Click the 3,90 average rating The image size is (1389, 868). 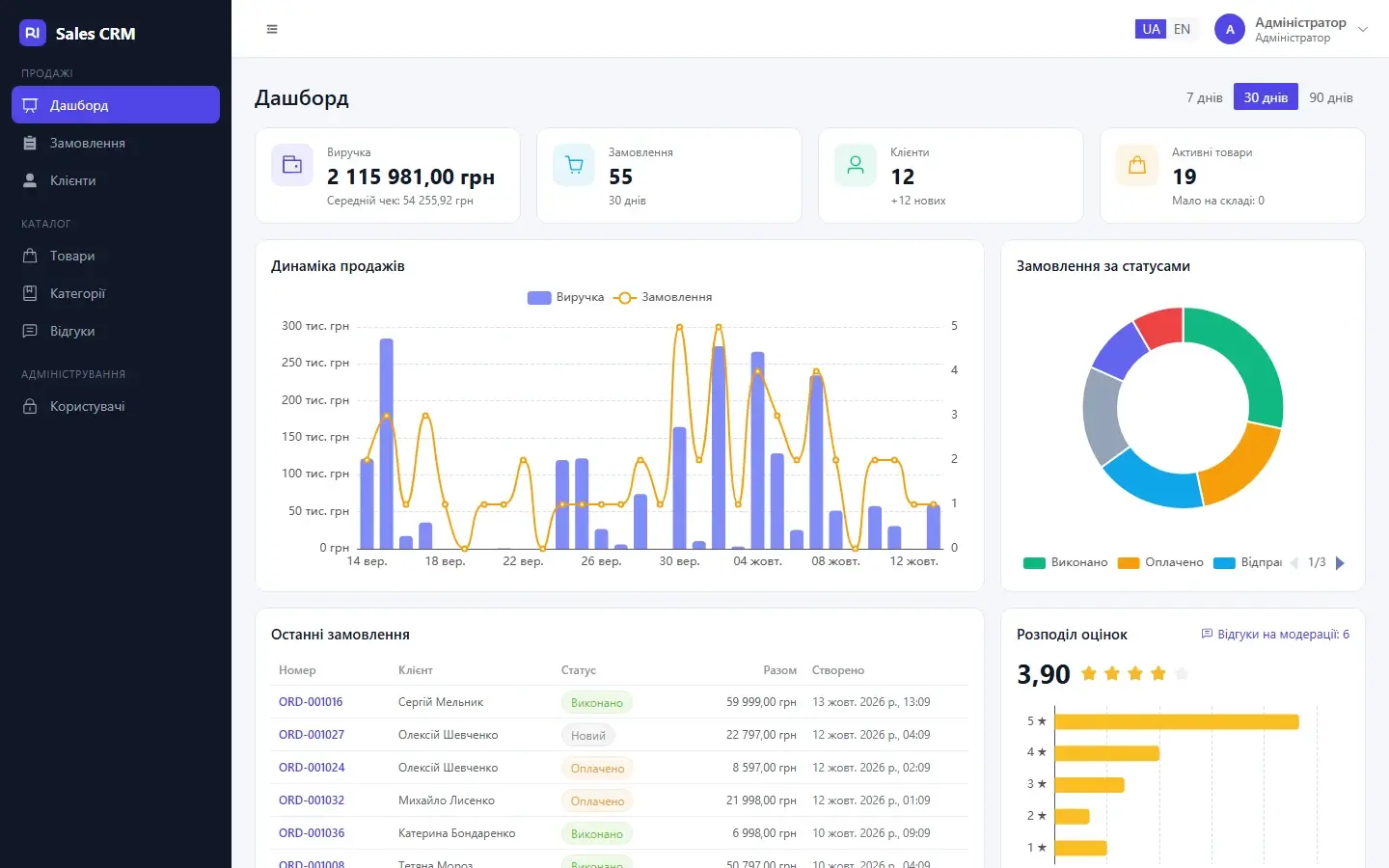tap(1044, 674)
